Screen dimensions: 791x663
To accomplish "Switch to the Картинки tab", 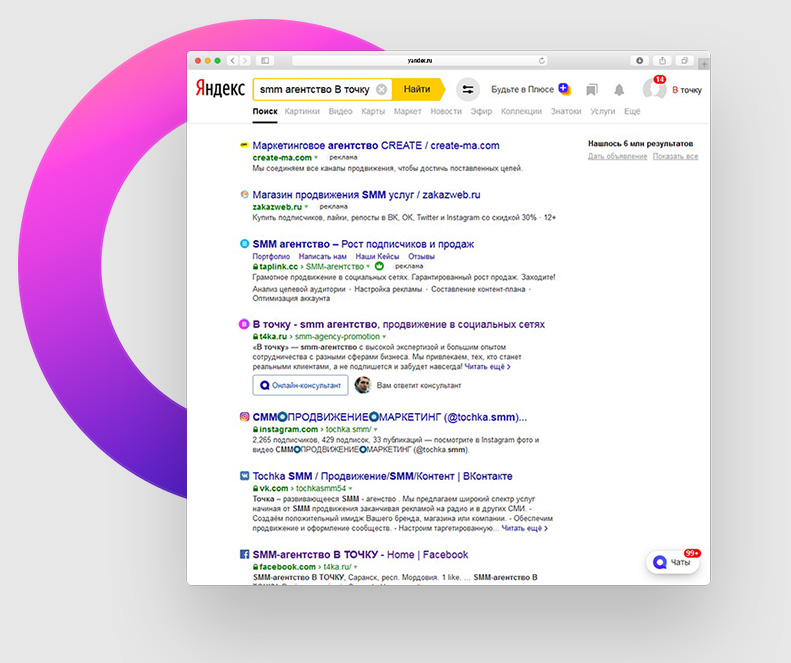I will tap(302, 112).
